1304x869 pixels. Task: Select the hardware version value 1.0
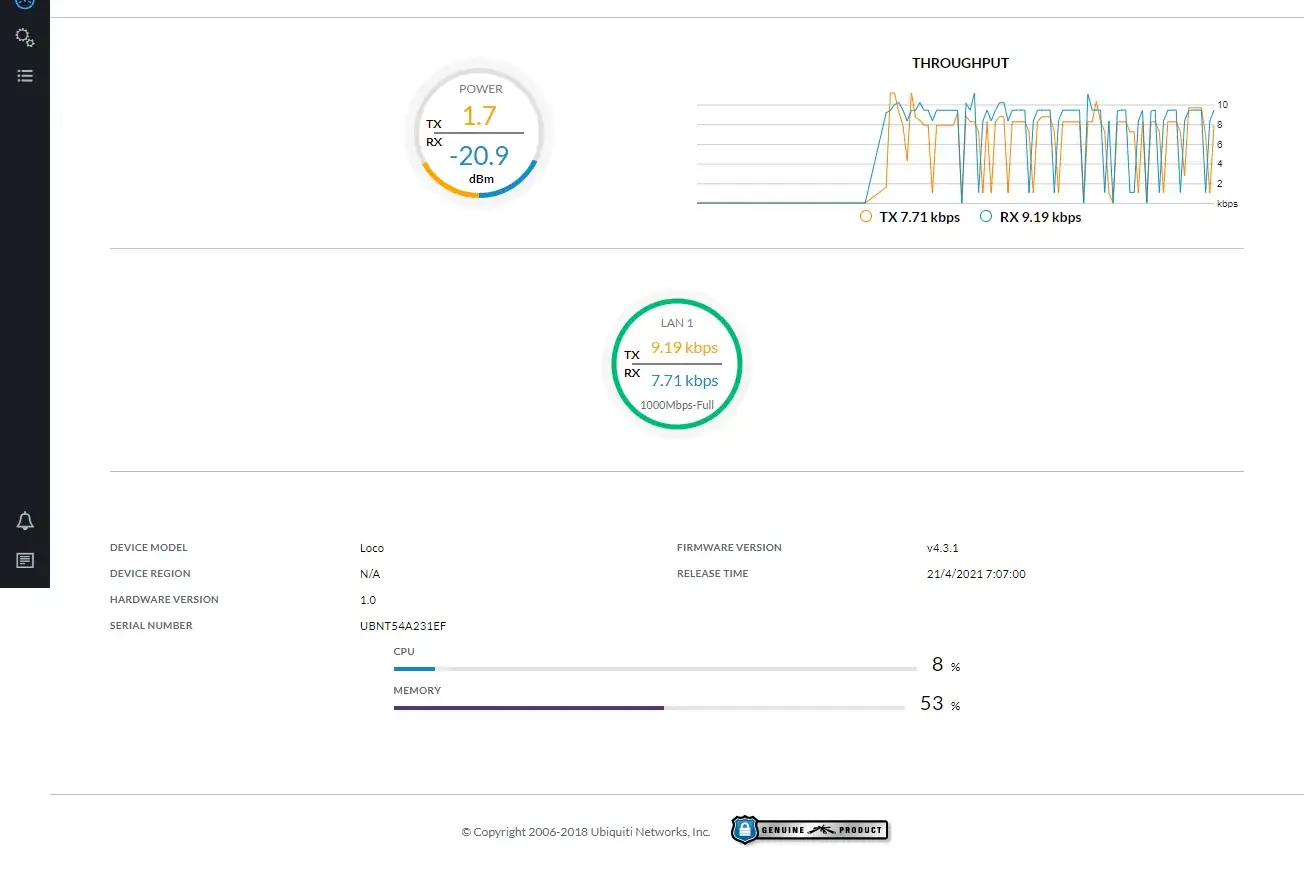(368, 600)
